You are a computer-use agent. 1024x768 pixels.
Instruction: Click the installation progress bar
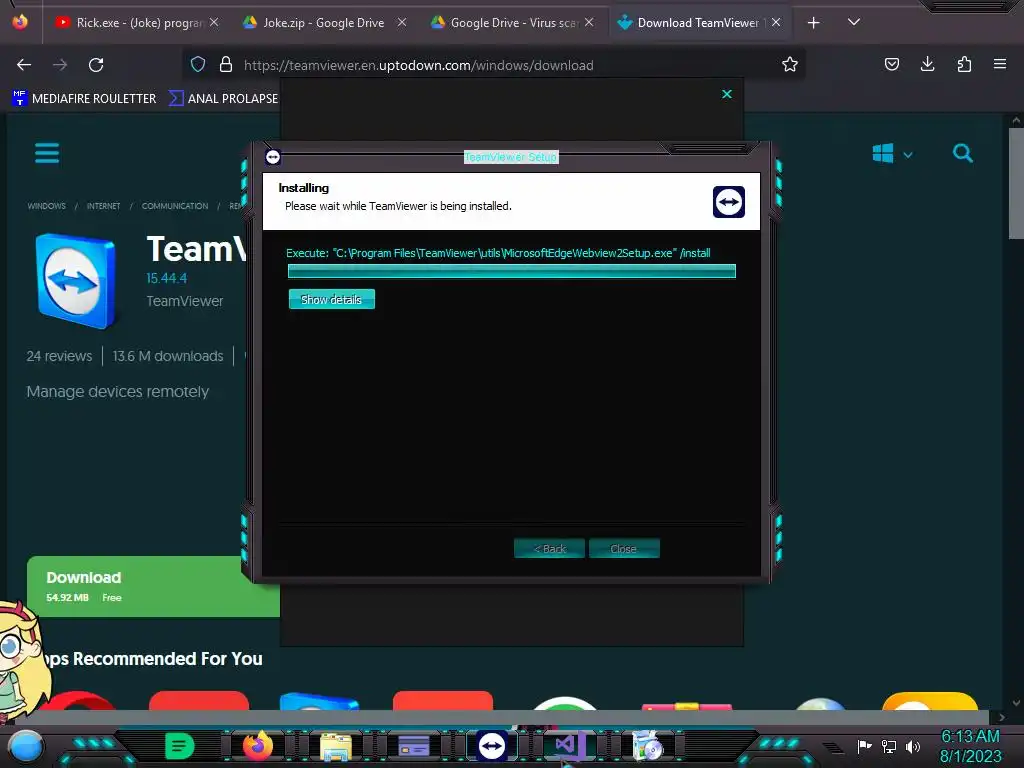pos(512,271)
